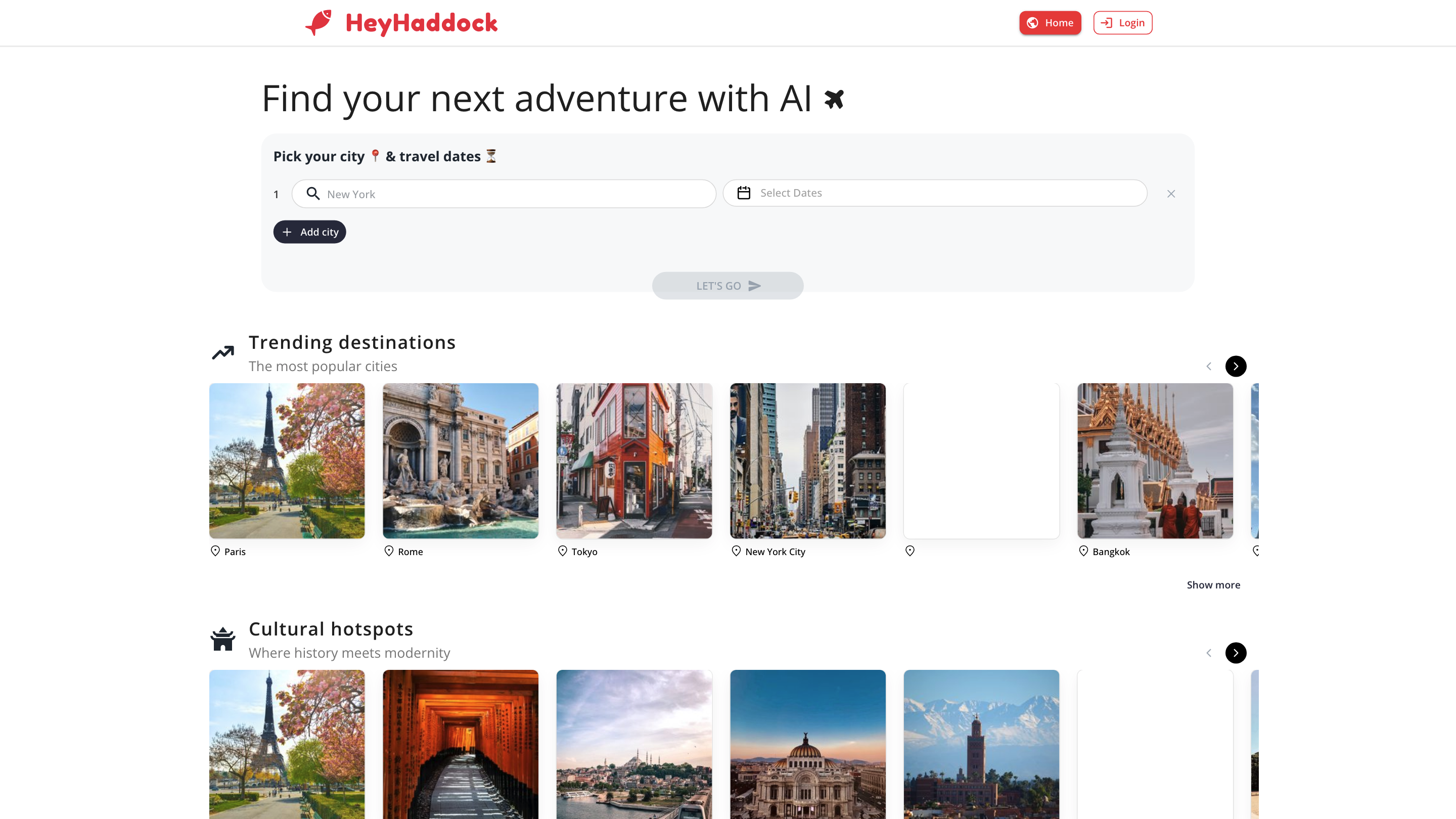Click the previous arrow in Cultural hotspots
This screenshot has width=1456, height=819.
point(1208,653)
